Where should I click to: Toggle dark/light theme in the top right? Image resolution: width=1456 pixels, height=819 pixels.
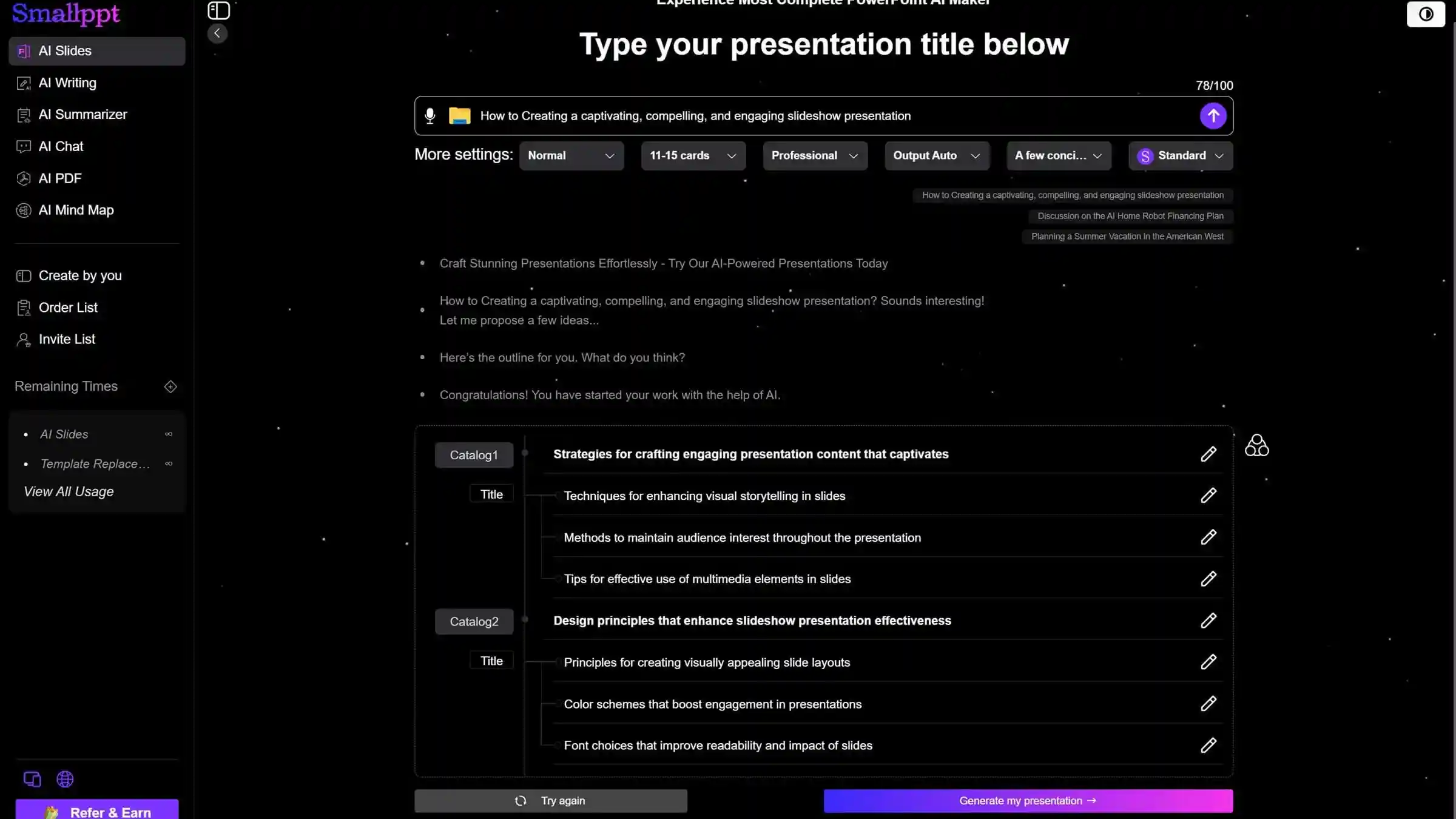[x=1426, y=14]
